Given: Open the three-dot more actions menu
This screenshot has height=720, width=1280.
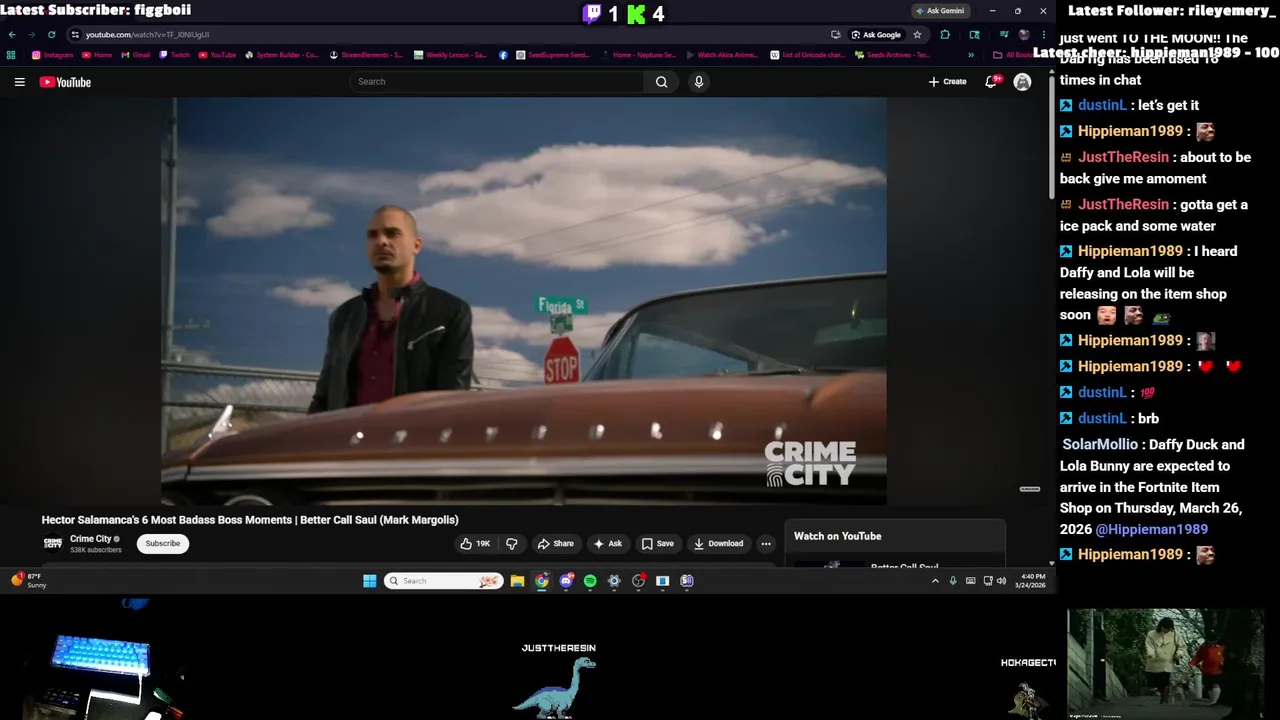Looking at the screenshot, I should pyautogui.click(x=766, y=544).
